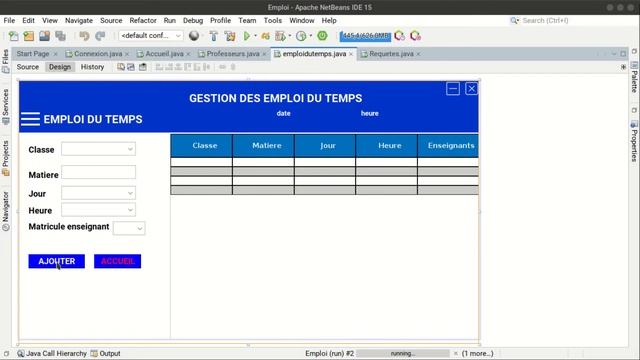Open the Navigator side panel
The image size is (640, 360).
[x=5, y=211]
